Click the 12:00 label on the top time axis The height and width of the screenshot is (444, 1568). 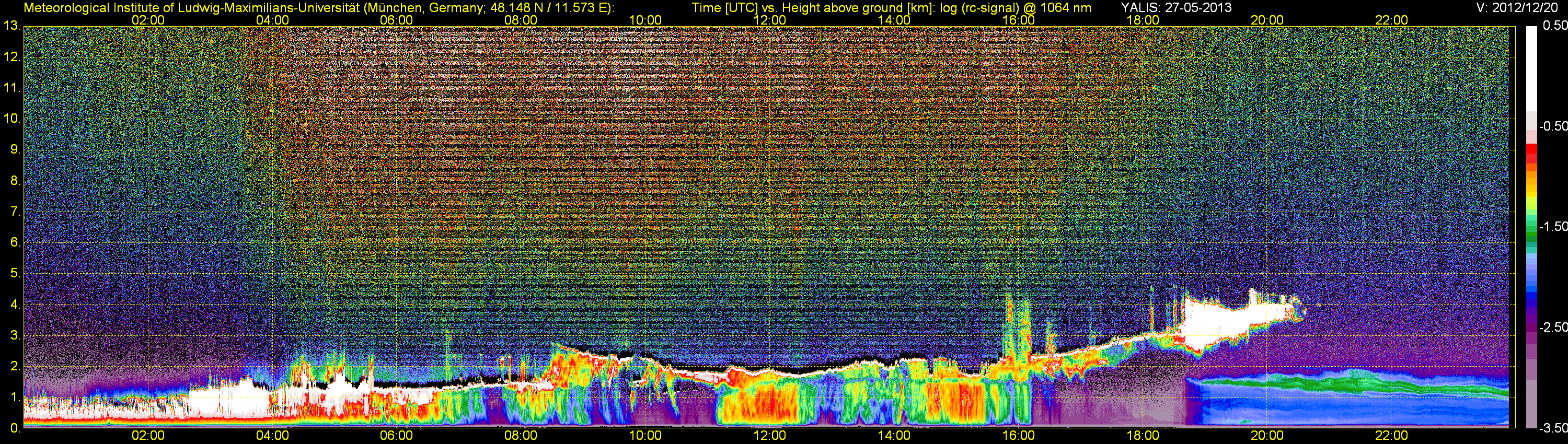[769, 20]
